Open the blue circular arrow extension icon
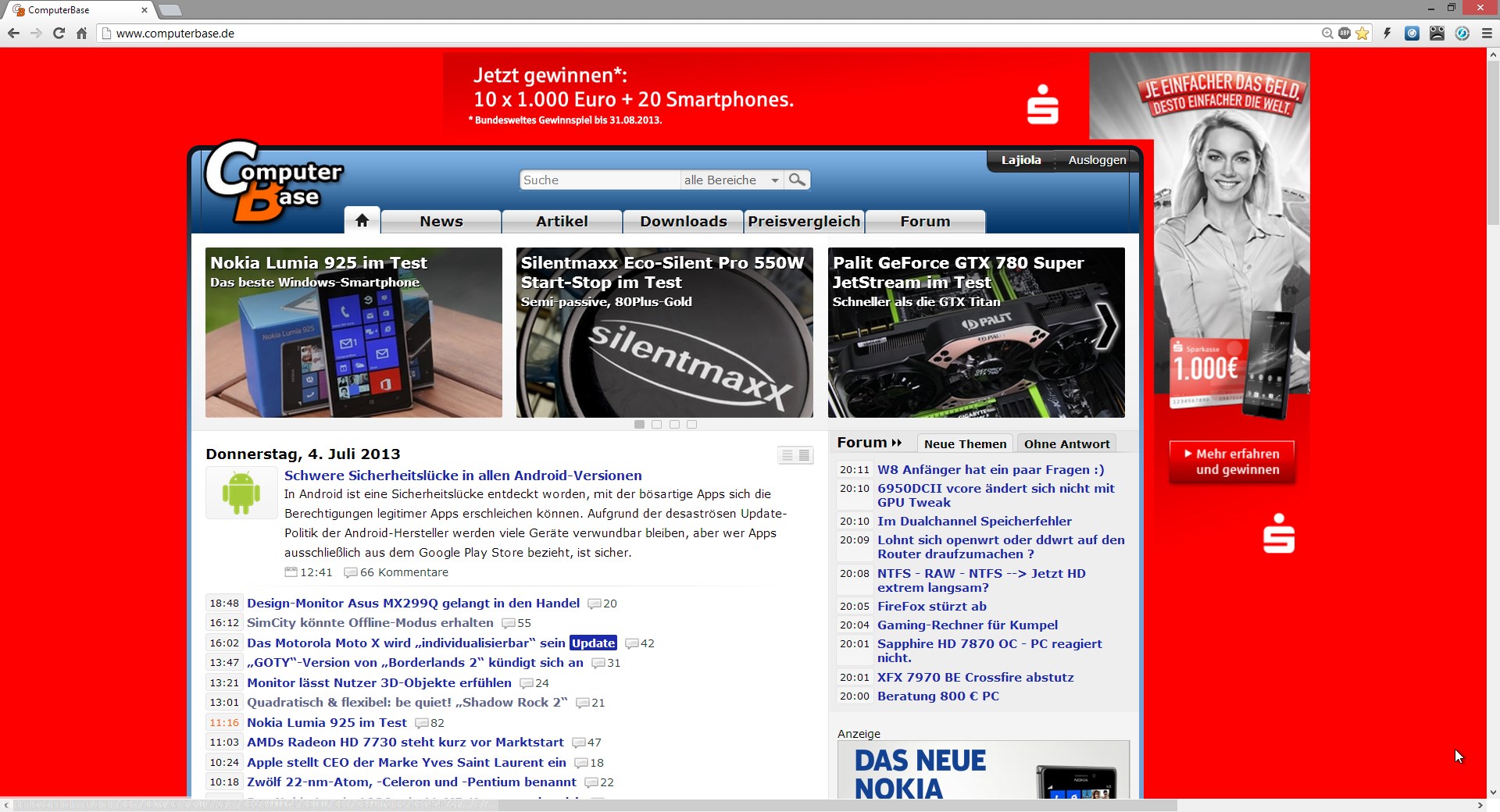The height and width of the screenshot is (812, 1500). (x=1412, y=34)
